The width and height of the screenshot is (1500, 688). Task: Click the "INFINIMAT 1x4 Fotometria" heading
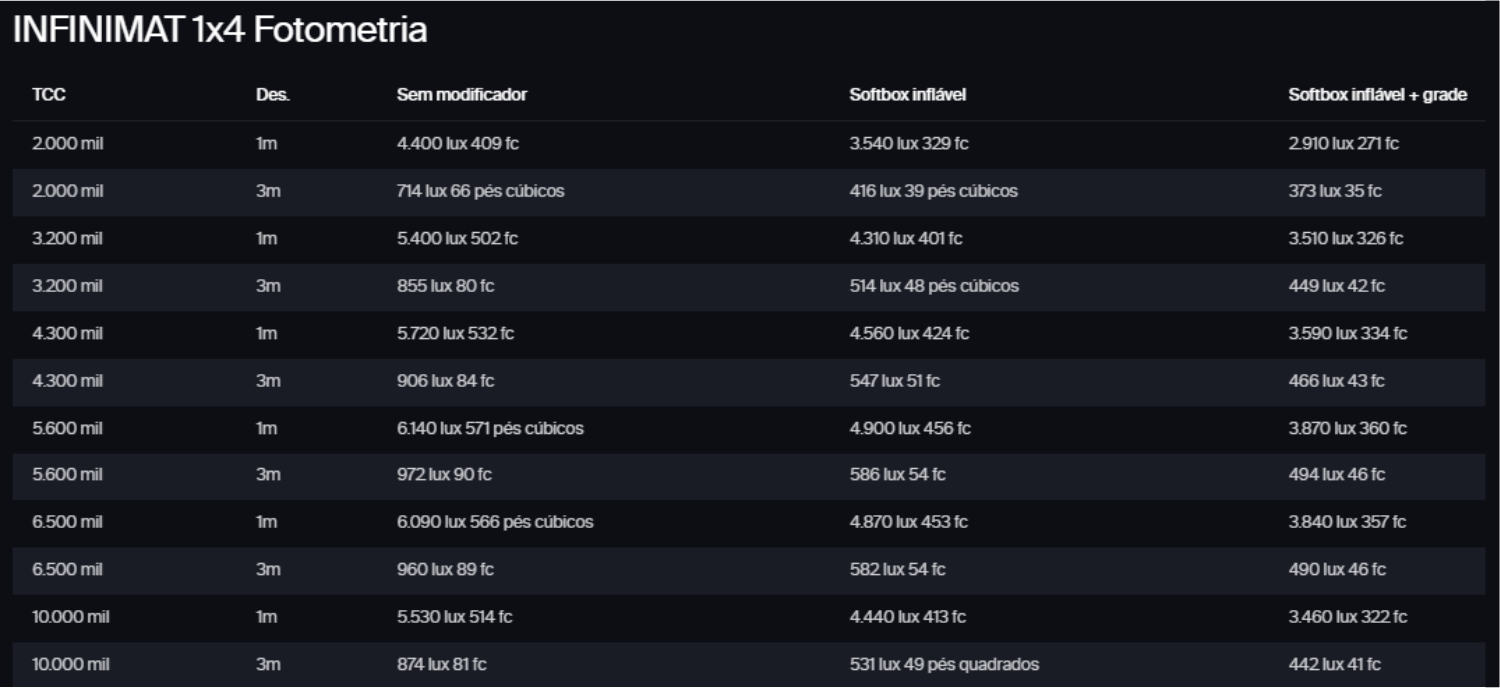220,31
